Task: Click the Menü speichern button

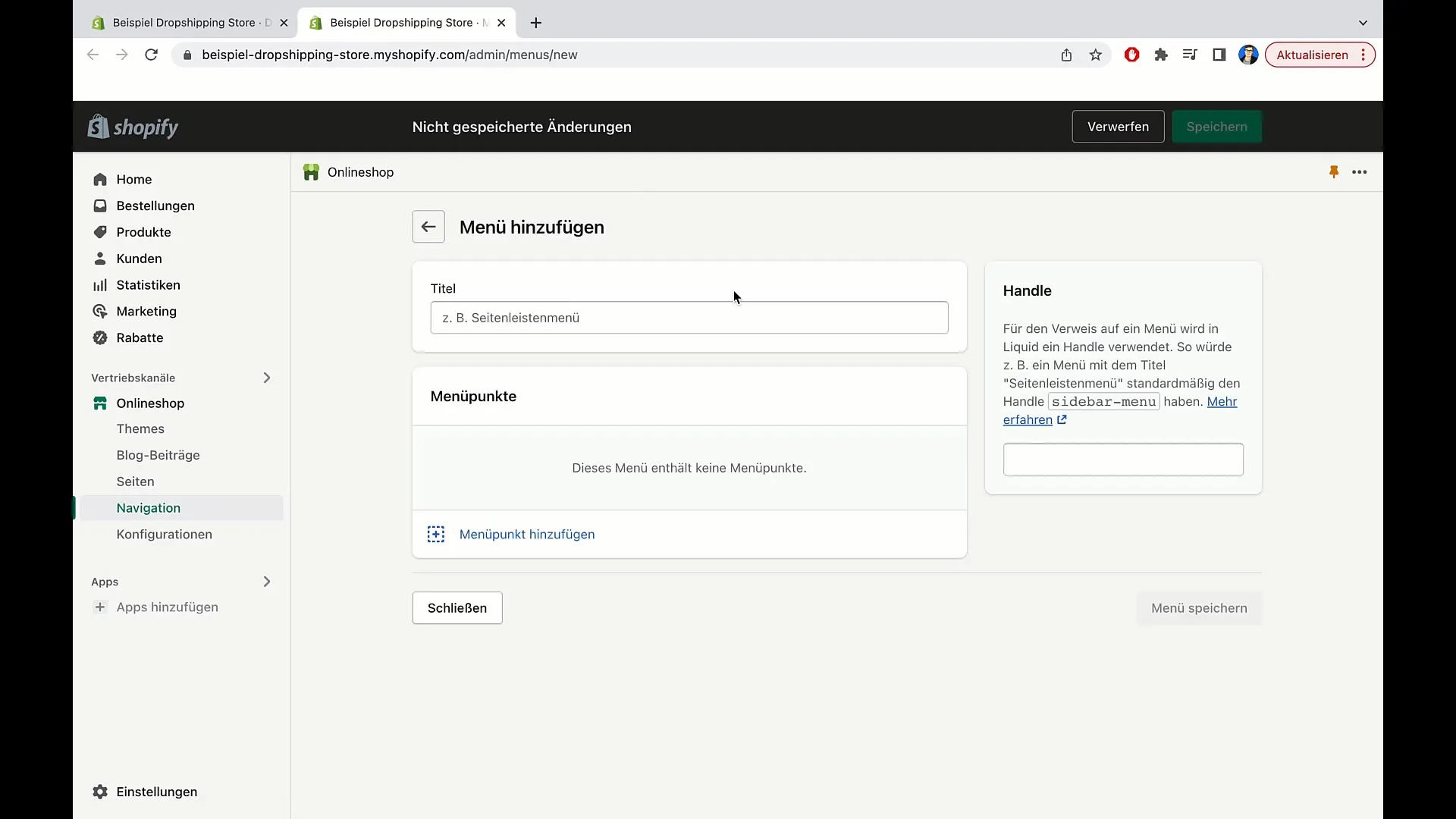Action: click(1199, 608)
